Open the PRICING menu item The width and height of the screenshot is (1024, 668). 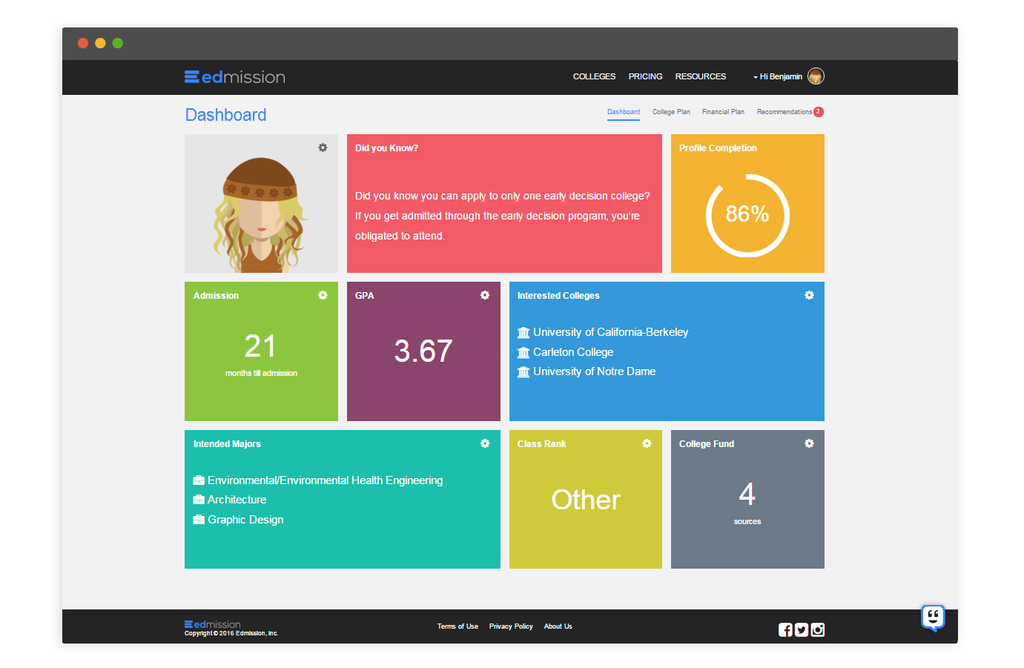pyautogui.click(x=645, y=76)
